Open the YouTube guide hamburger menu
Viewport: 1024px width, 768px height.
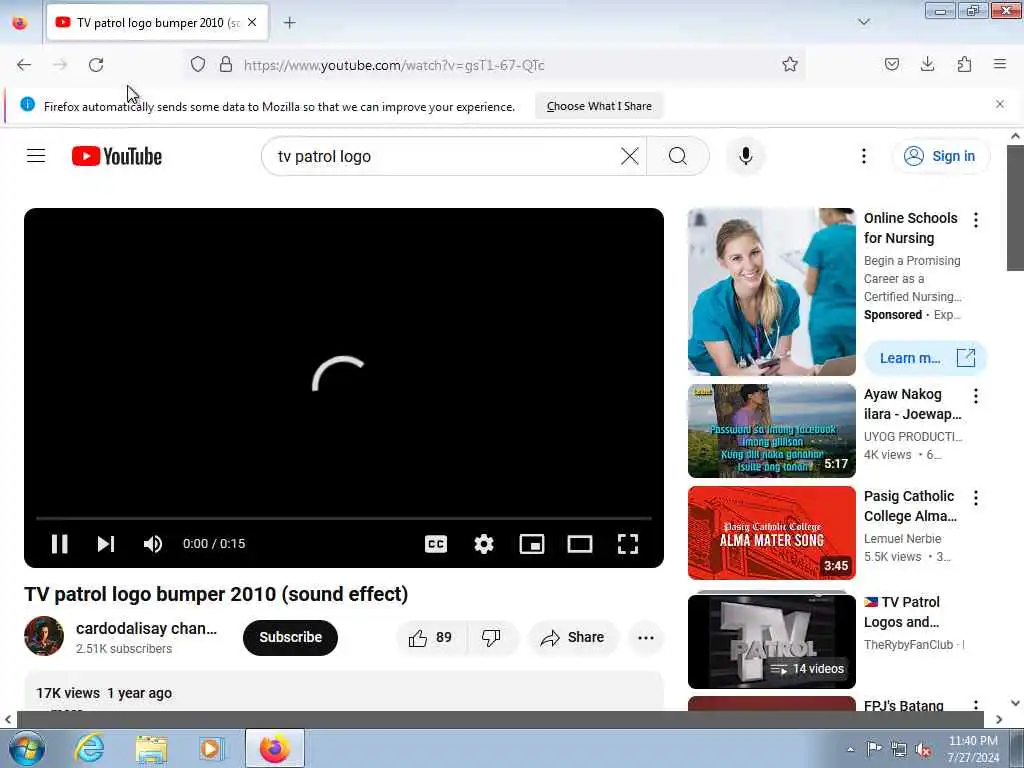pyautogui.click(x=36, y=156)
